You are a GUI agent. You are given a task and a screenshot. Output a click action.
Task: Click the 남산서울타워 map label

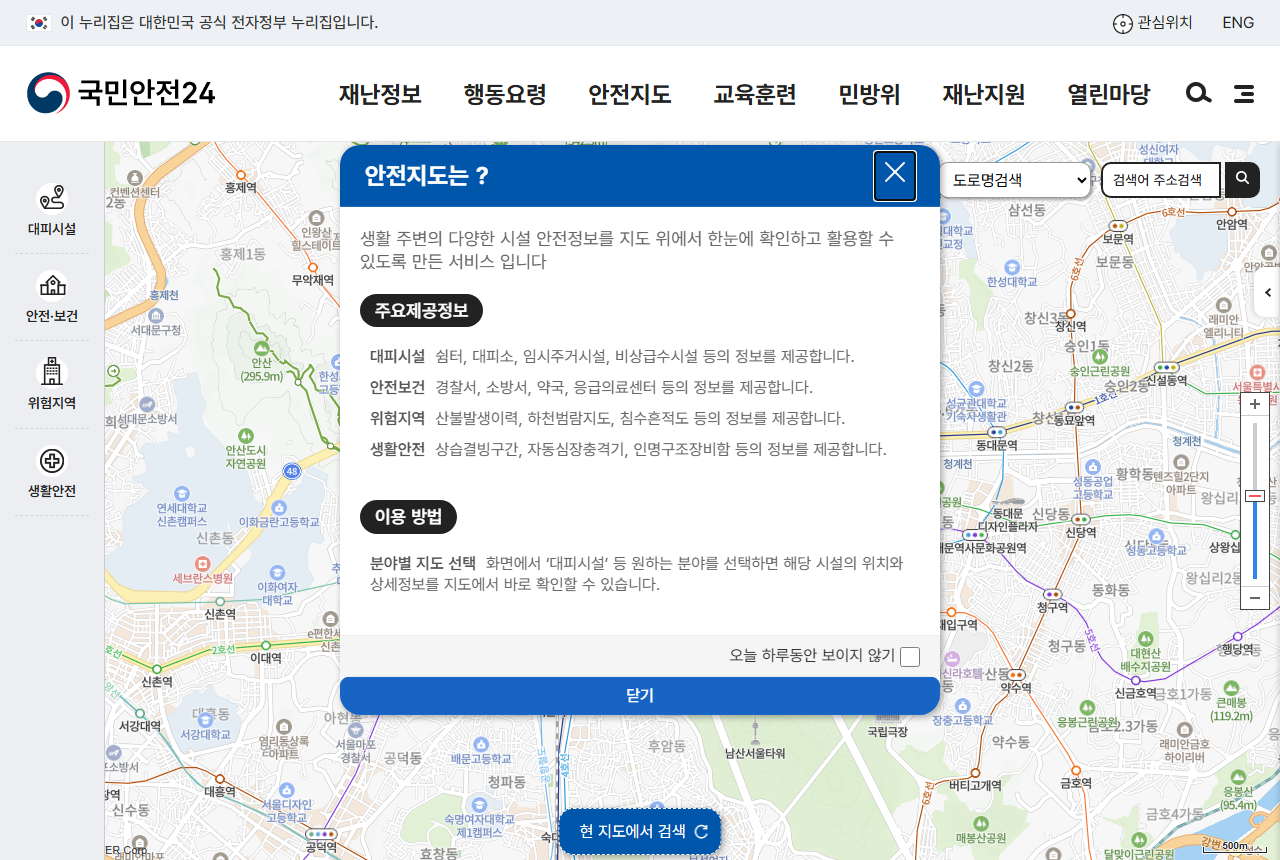(755, 753)
